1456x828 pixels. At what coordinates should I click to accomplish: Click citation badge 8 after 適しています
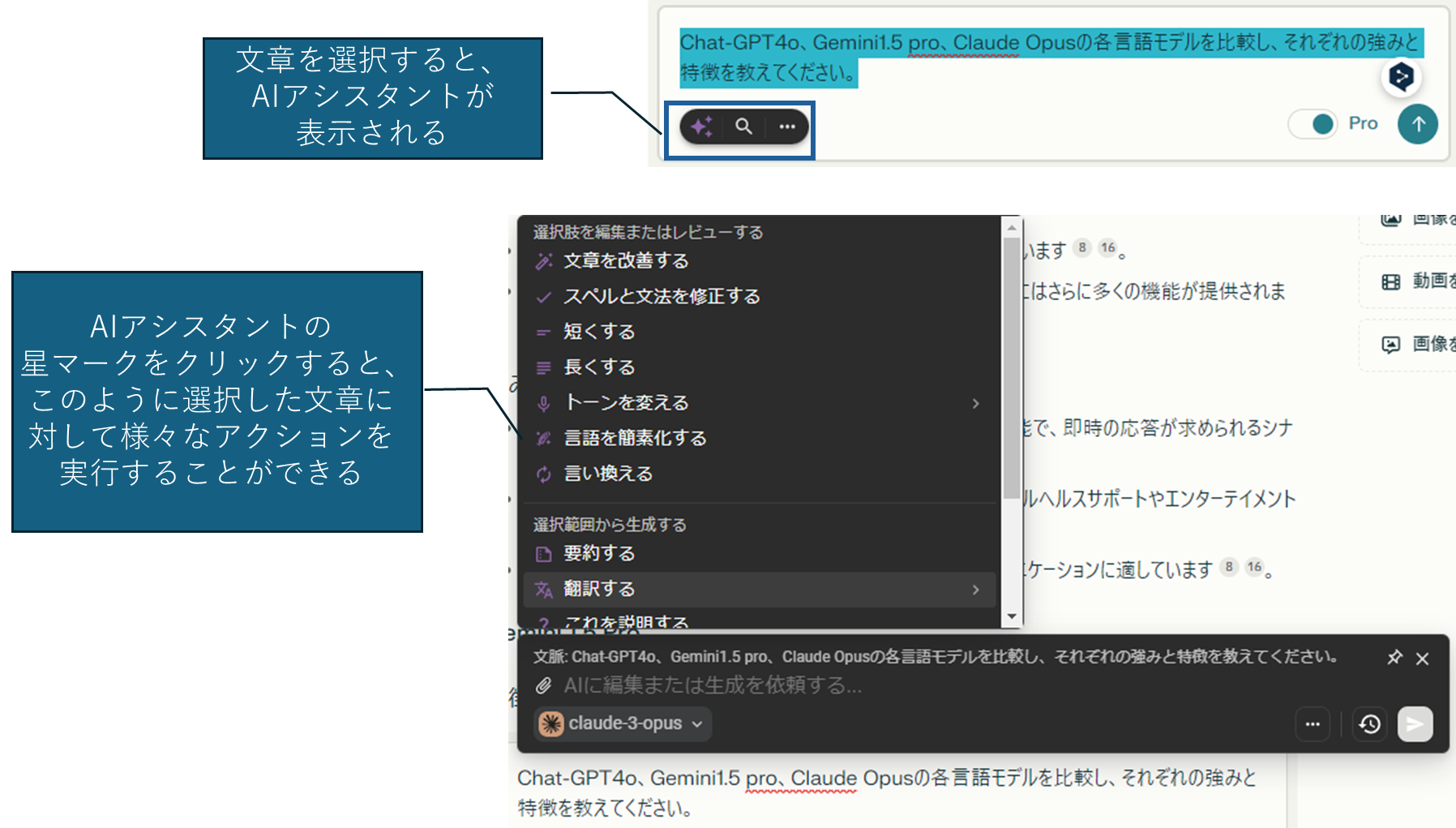1229,566
